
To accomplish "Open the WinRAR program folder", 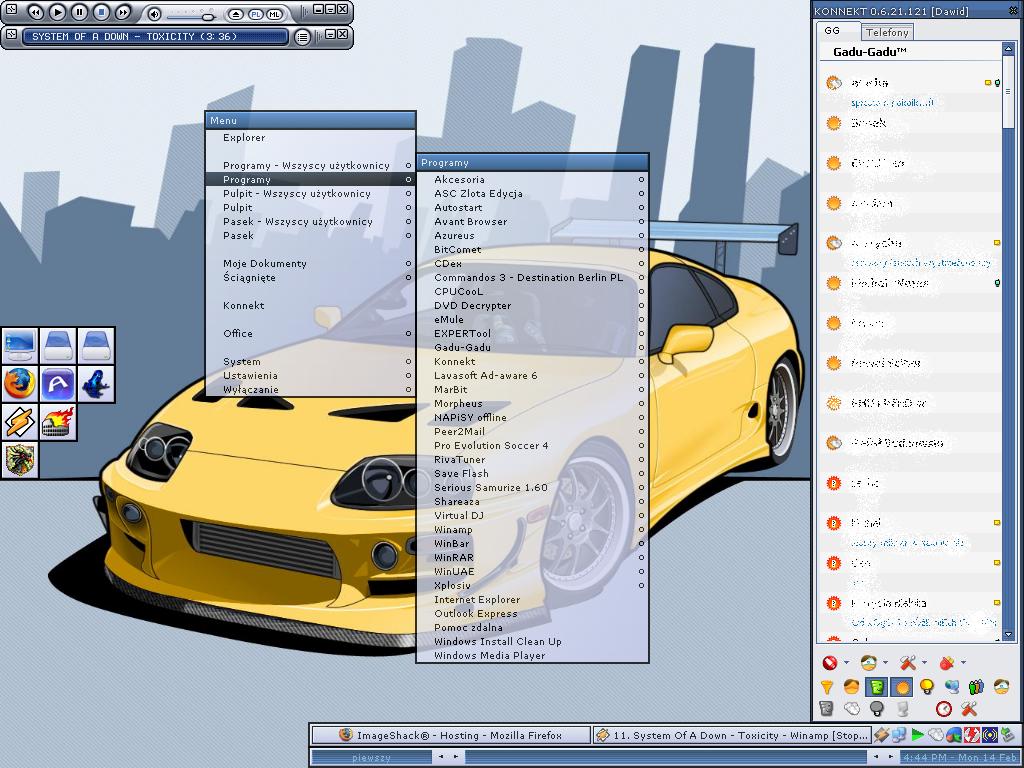I will pyautogui.click(x=532, y=558).
